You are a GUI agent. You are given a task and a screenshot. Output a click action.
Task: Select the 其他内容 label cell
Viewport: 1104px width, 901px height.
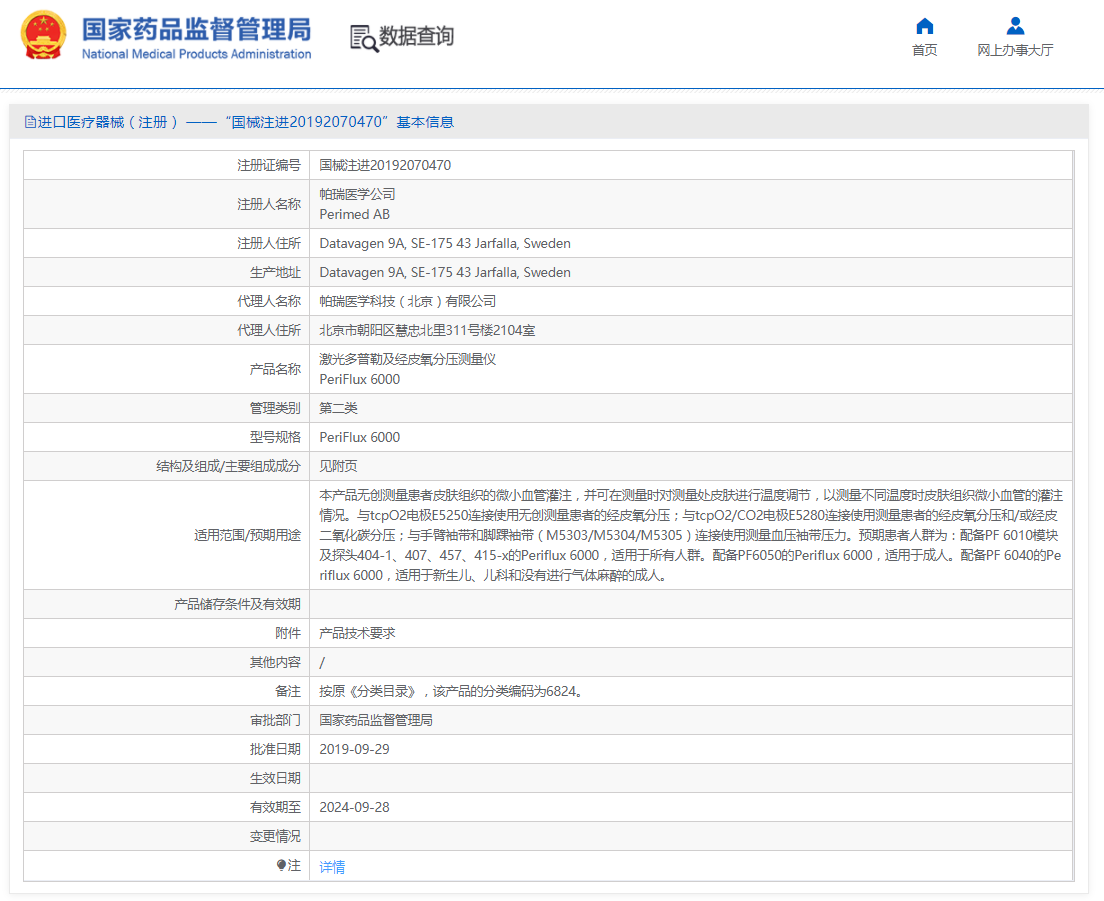pos(166,662)
